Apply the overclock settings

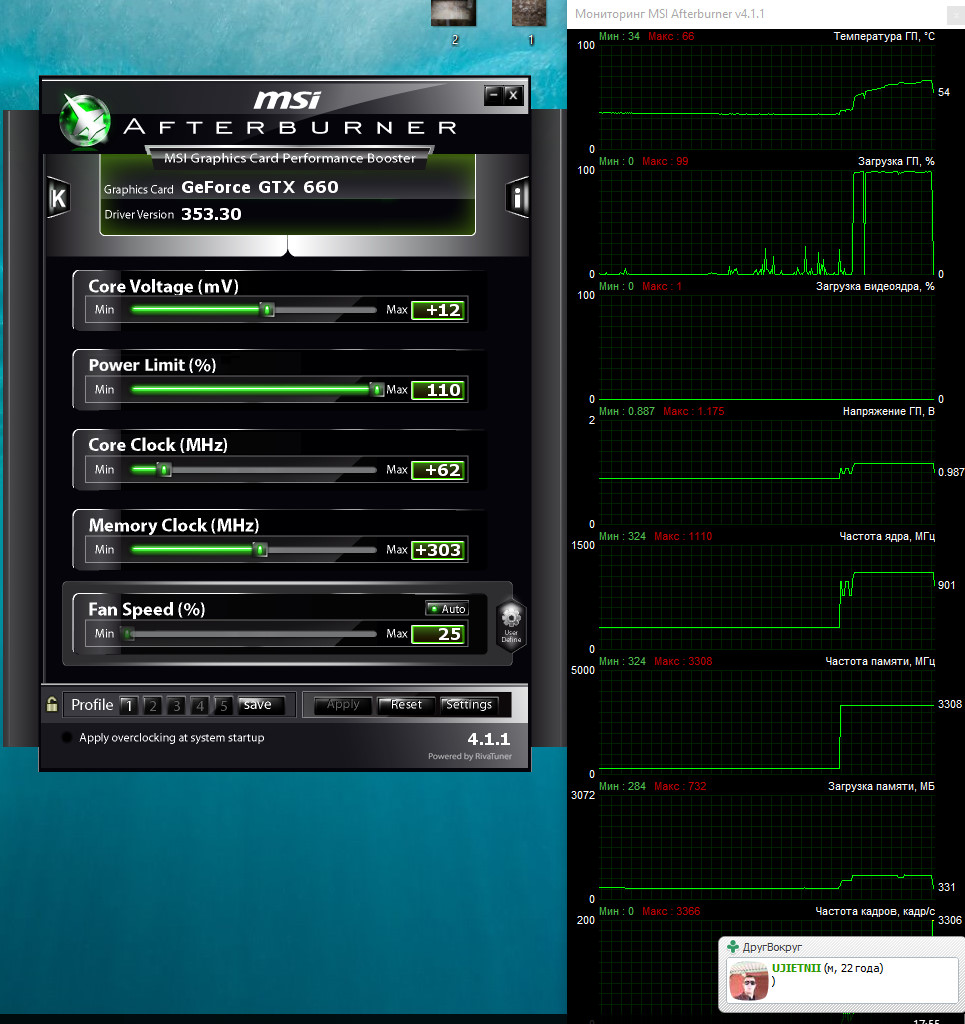pos(343,705)
